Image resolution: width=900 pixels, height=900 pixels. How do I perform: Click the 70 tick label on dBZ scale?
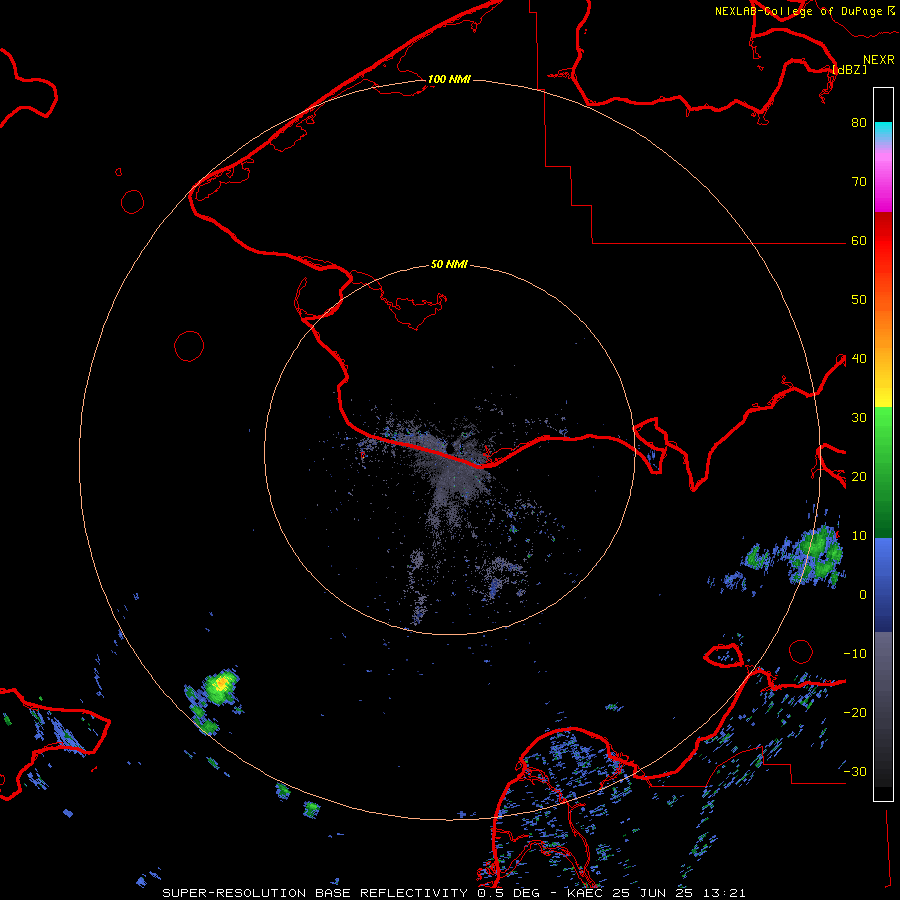(x=859, y=182)
